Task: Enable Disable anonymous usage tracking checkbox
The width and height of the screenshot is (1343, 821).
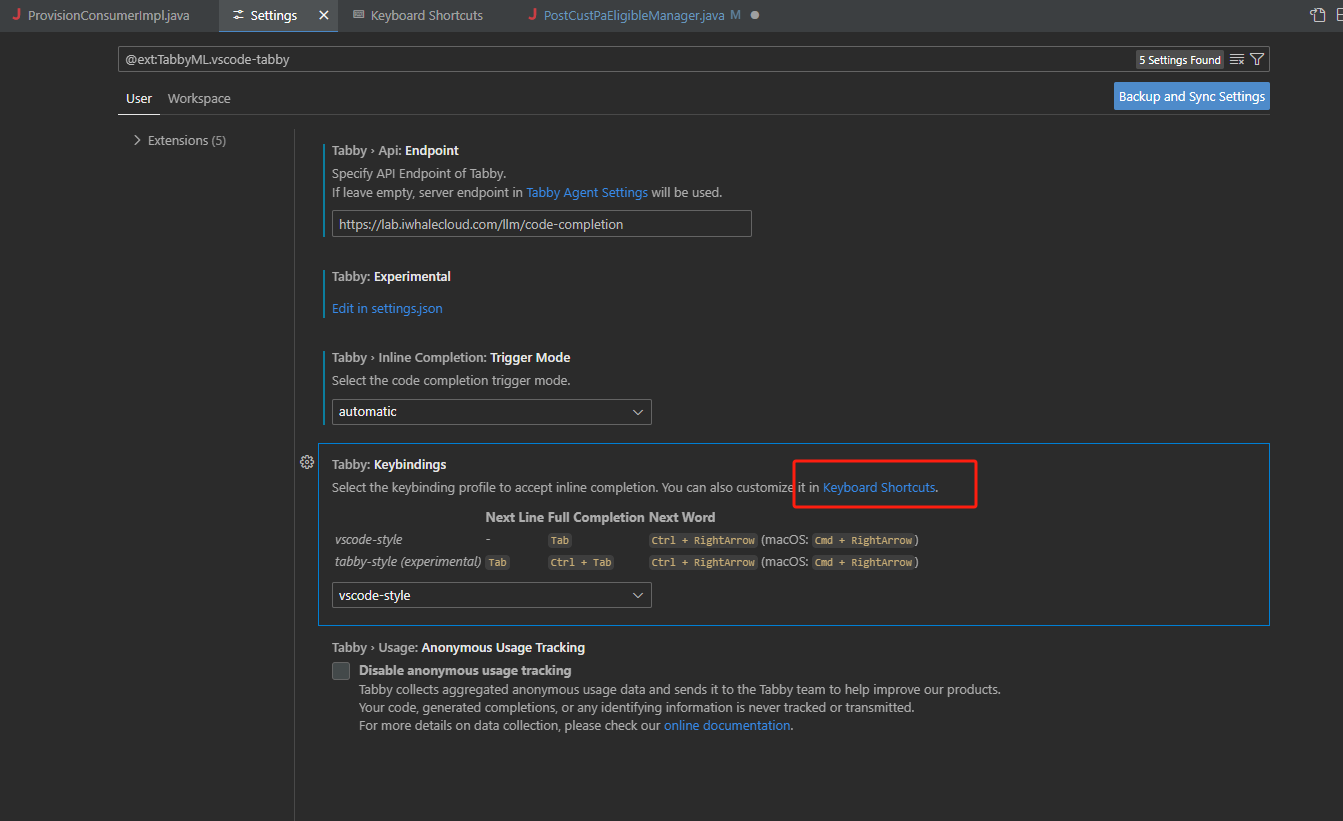Action: 341,671
